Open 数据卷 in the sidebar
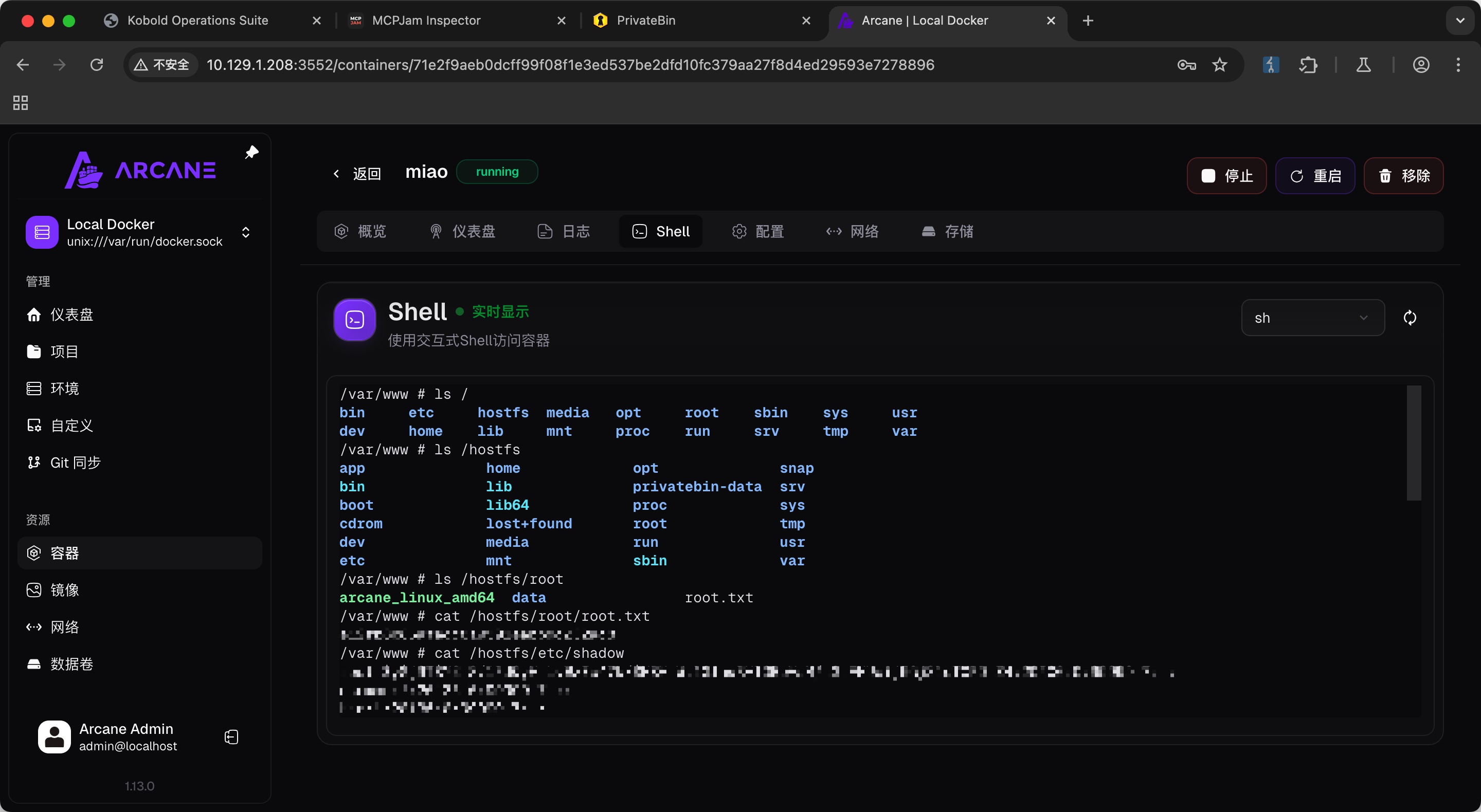This screenshot has width=1481, height=812. 140,664
